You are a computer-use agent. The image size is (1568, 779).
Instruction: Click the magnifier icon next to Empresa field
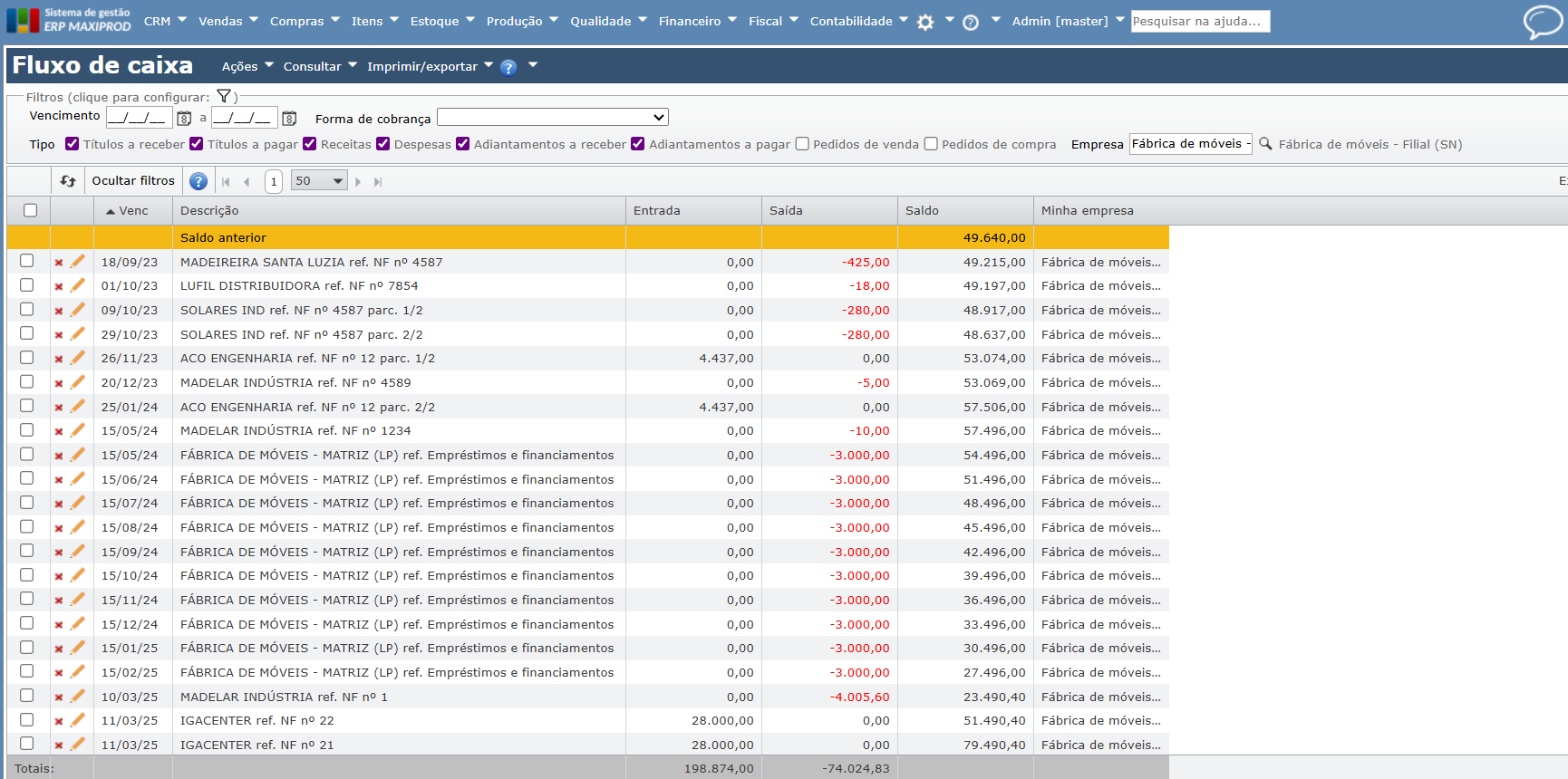1265,144
